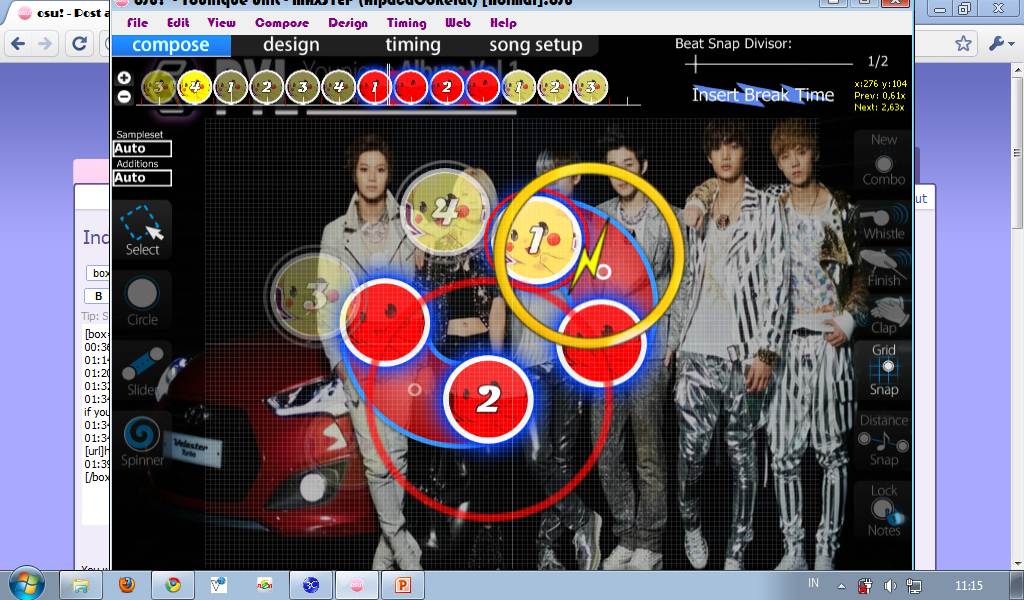Toggle New Combo option

point(884,160)
